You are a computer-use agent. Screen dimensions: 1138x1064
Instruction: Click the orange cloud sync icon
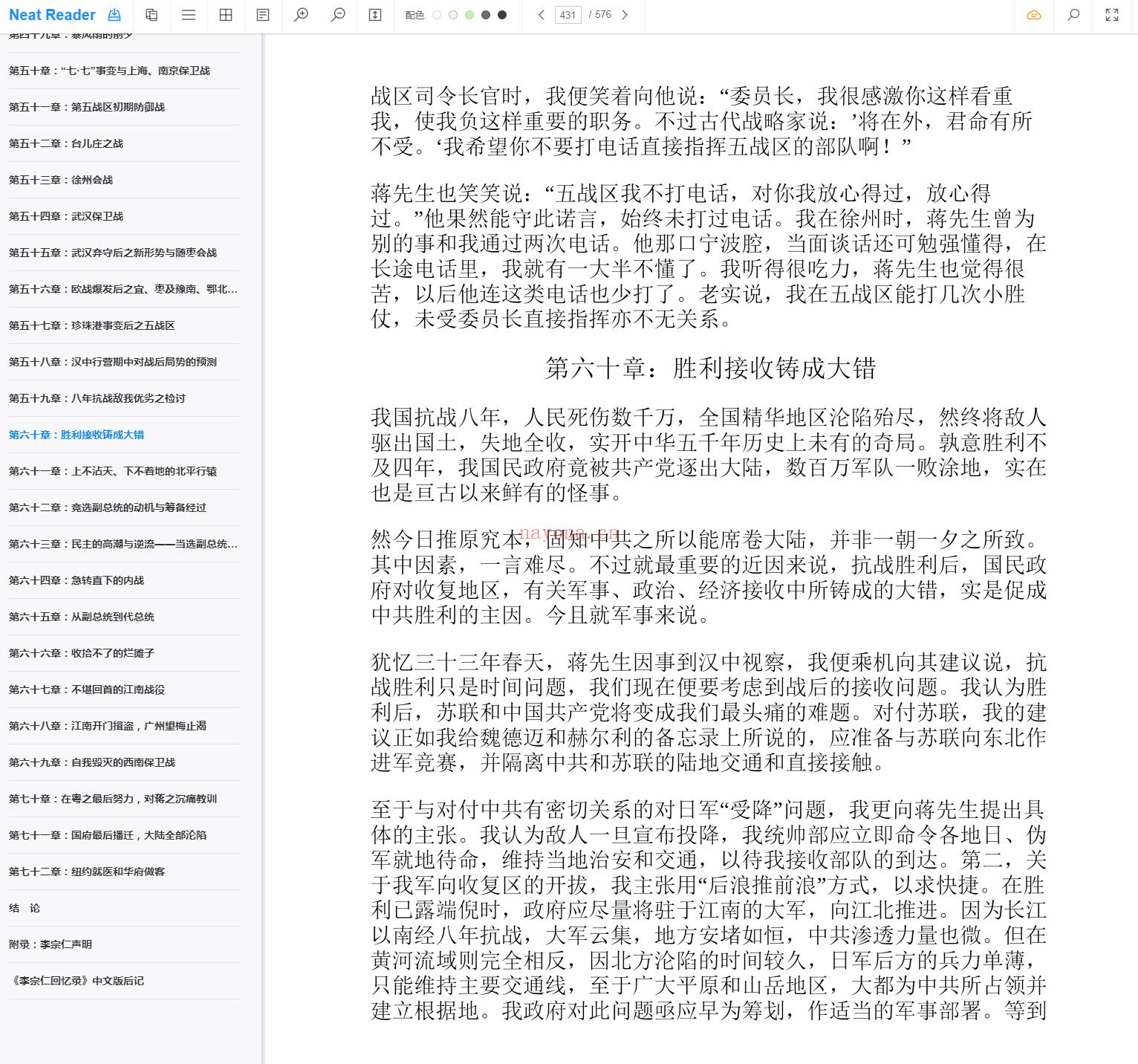[1034, 15]
